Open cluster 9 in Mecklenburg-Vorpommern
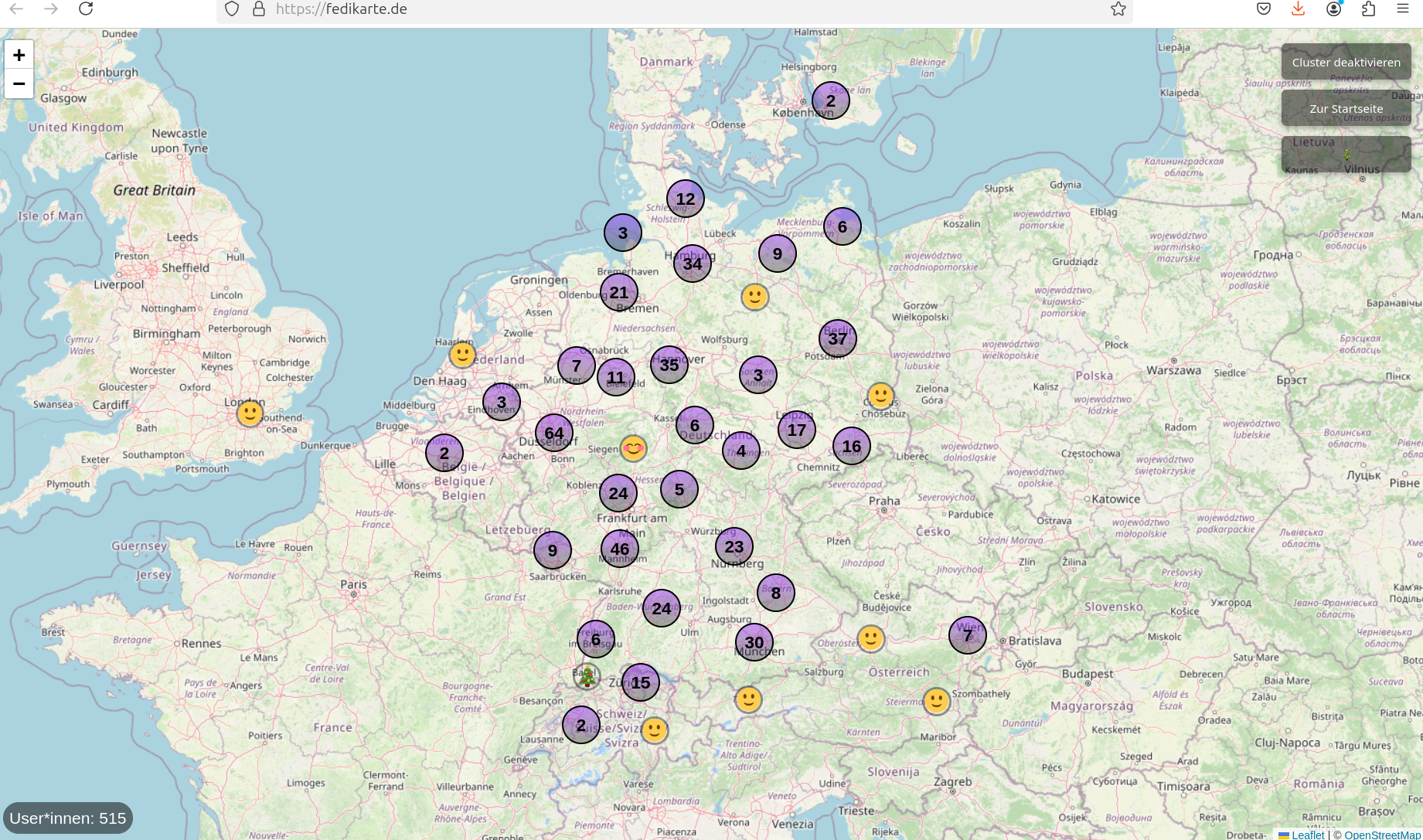Image resolution: width=1423 pixels, height=840 pixels. 778,253
